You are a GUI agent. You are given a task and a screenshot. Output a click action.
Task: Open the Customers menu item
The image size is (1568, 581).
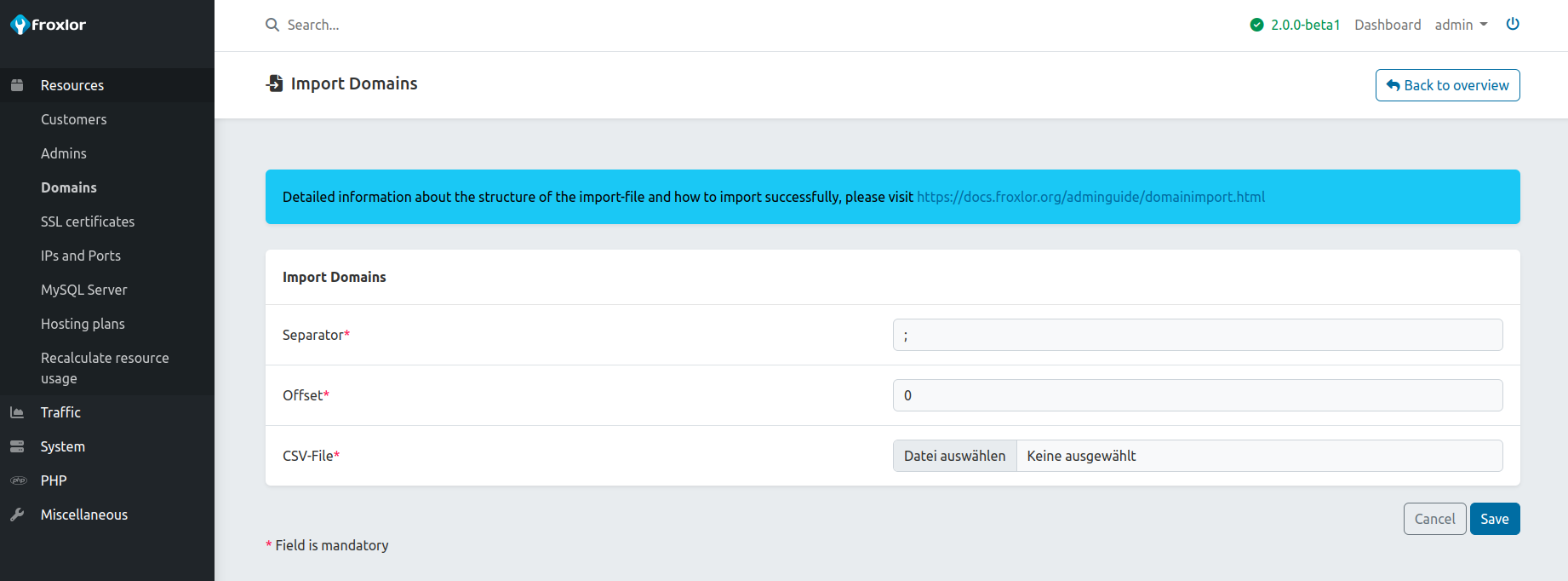pyautogui.click(x=74, y=119)
